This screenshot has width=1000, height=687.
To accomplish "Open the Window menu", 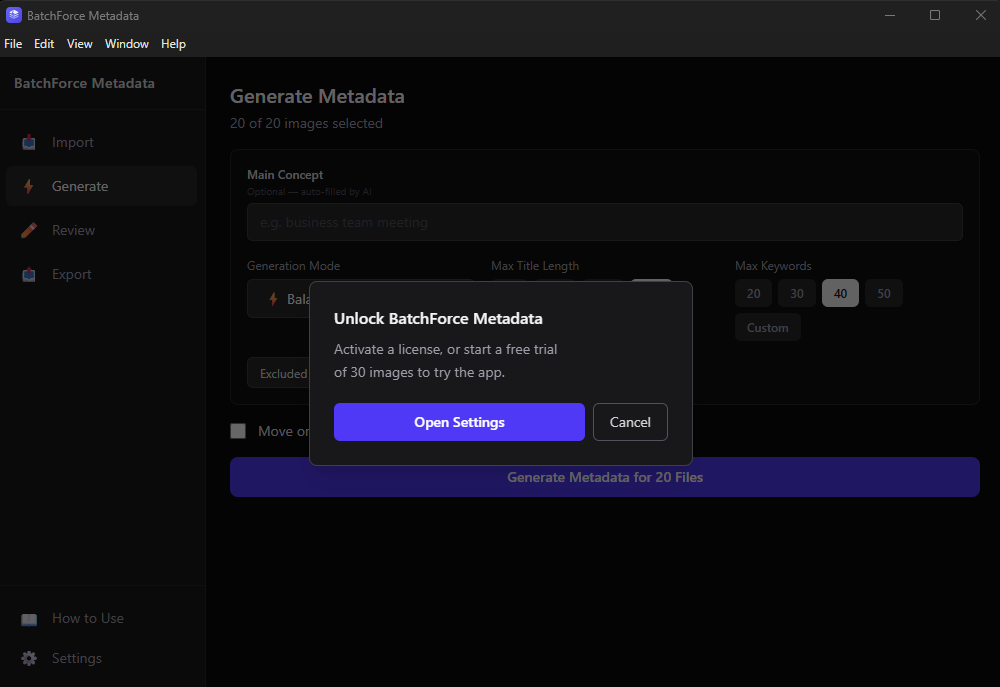I will tap(126, 44).
